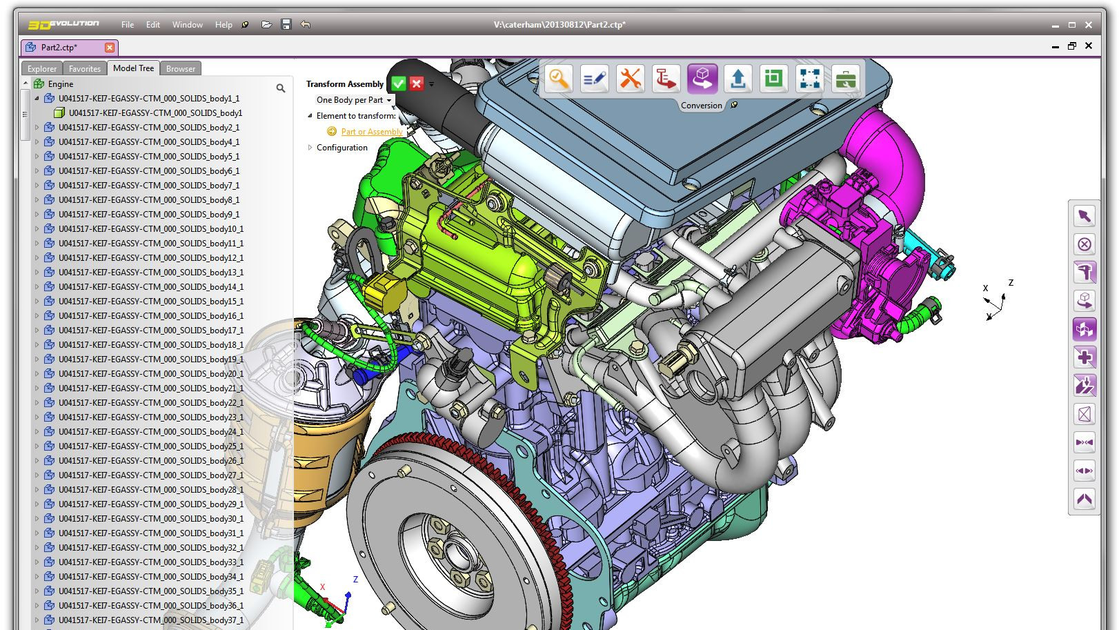Select the purple Conversion toolbar icon

click(x=702, y=79)
